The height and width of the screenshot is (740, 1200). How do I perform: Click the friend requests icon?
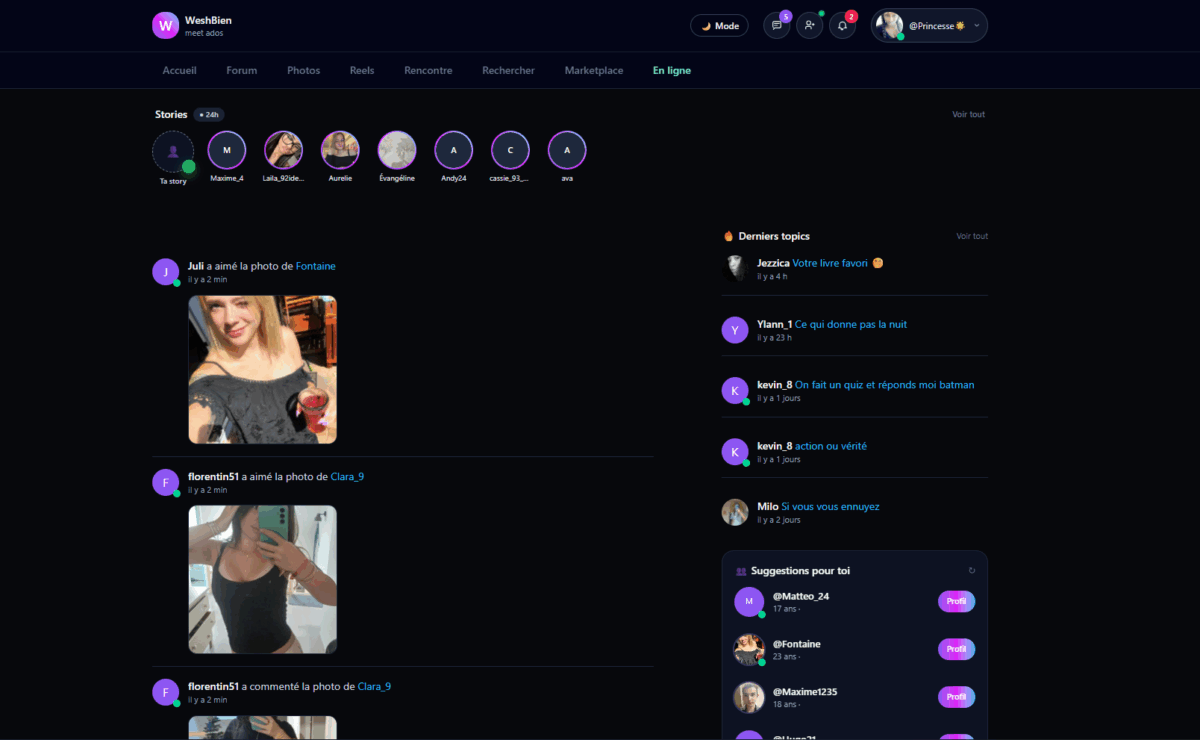click(x=809, y=26)
